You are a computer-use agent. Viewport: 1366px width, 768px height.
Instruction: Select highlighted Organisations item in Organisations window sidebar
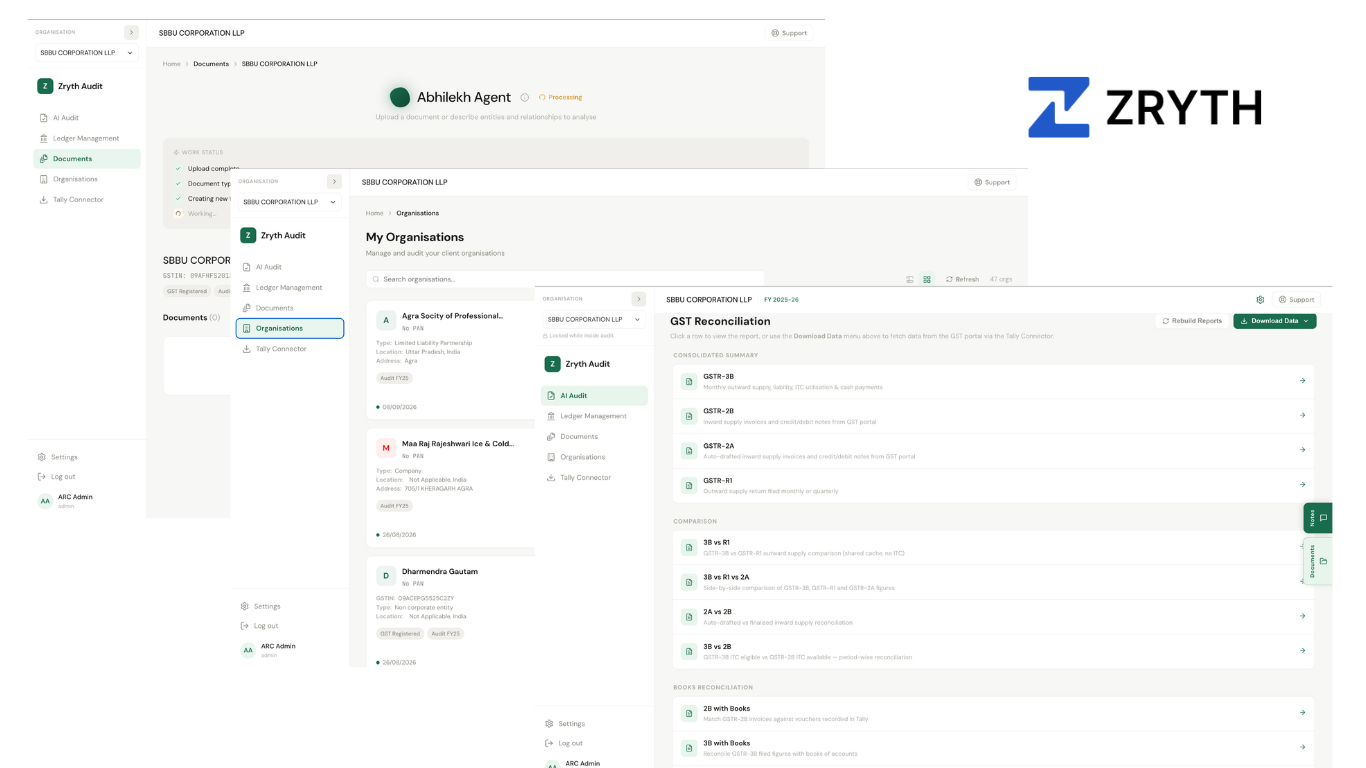(290, 328)
